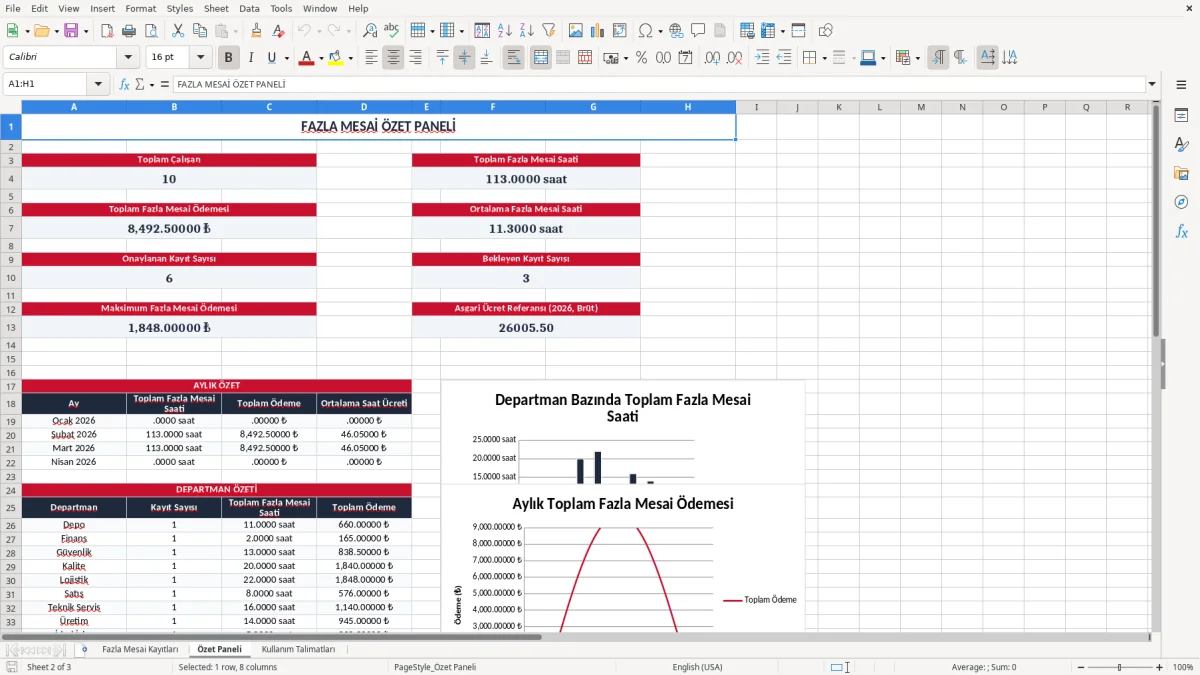
Task: Click the 100% zoom level
Action: coord(1182,667)
